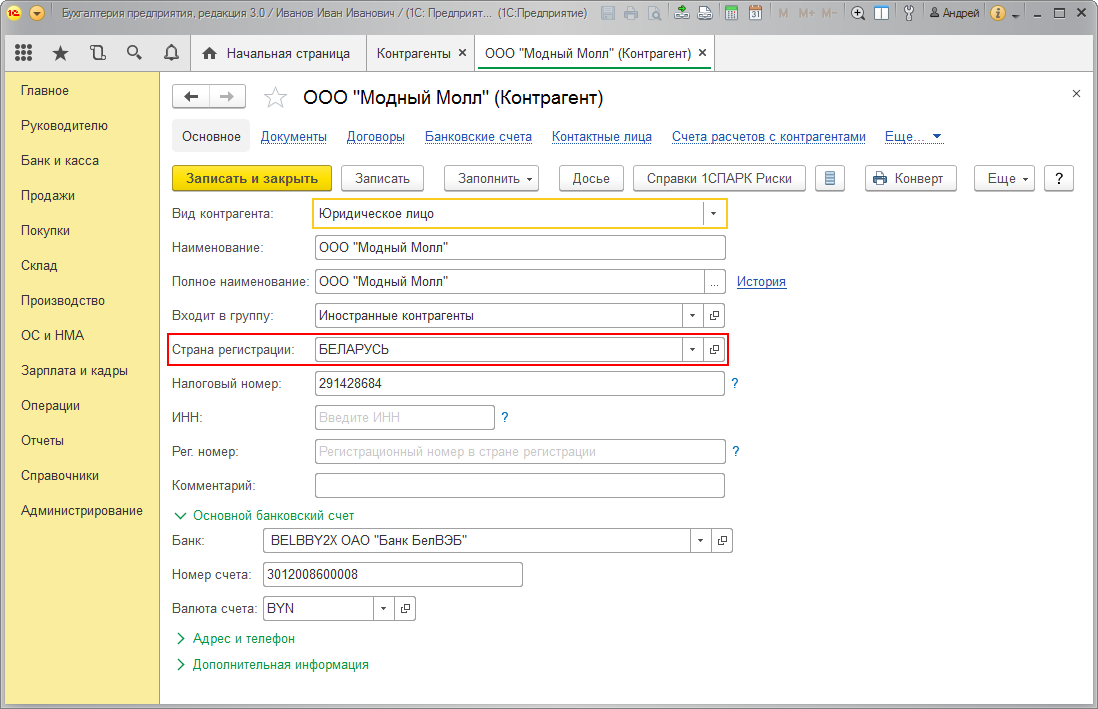Open history scroll icon in top panel
The image size is (1098, 709).
click(x=97, y=53)
